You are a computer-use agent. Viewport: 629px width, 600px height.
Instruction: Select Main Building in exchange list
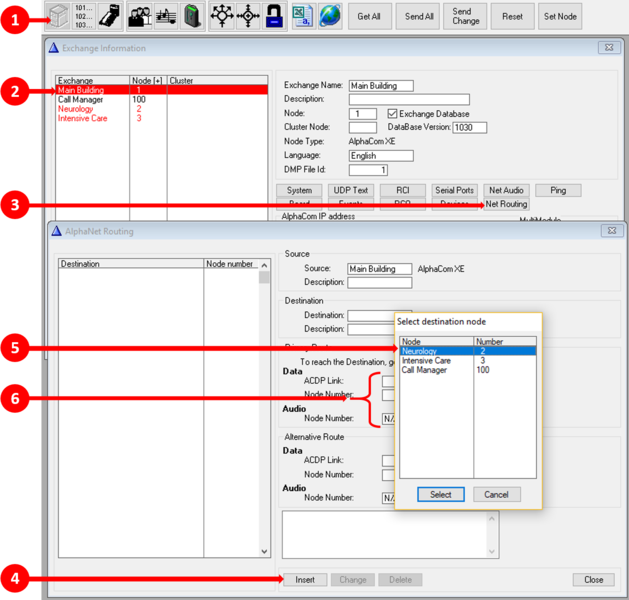[x=162, y=90]
